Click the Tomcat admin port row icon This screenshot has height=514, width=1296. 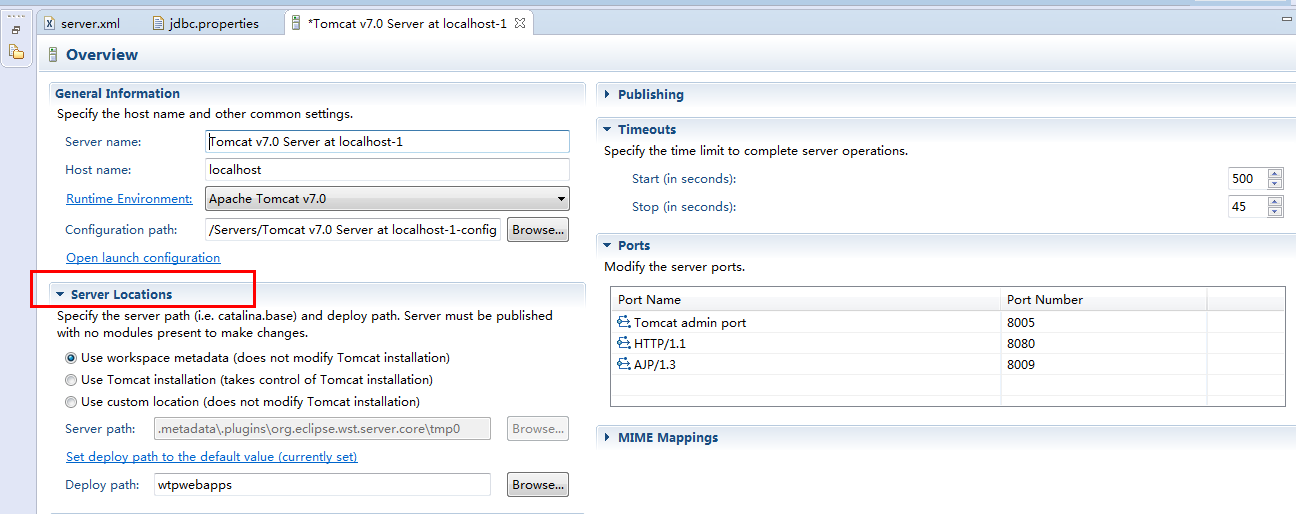click(x=624, y=323)
